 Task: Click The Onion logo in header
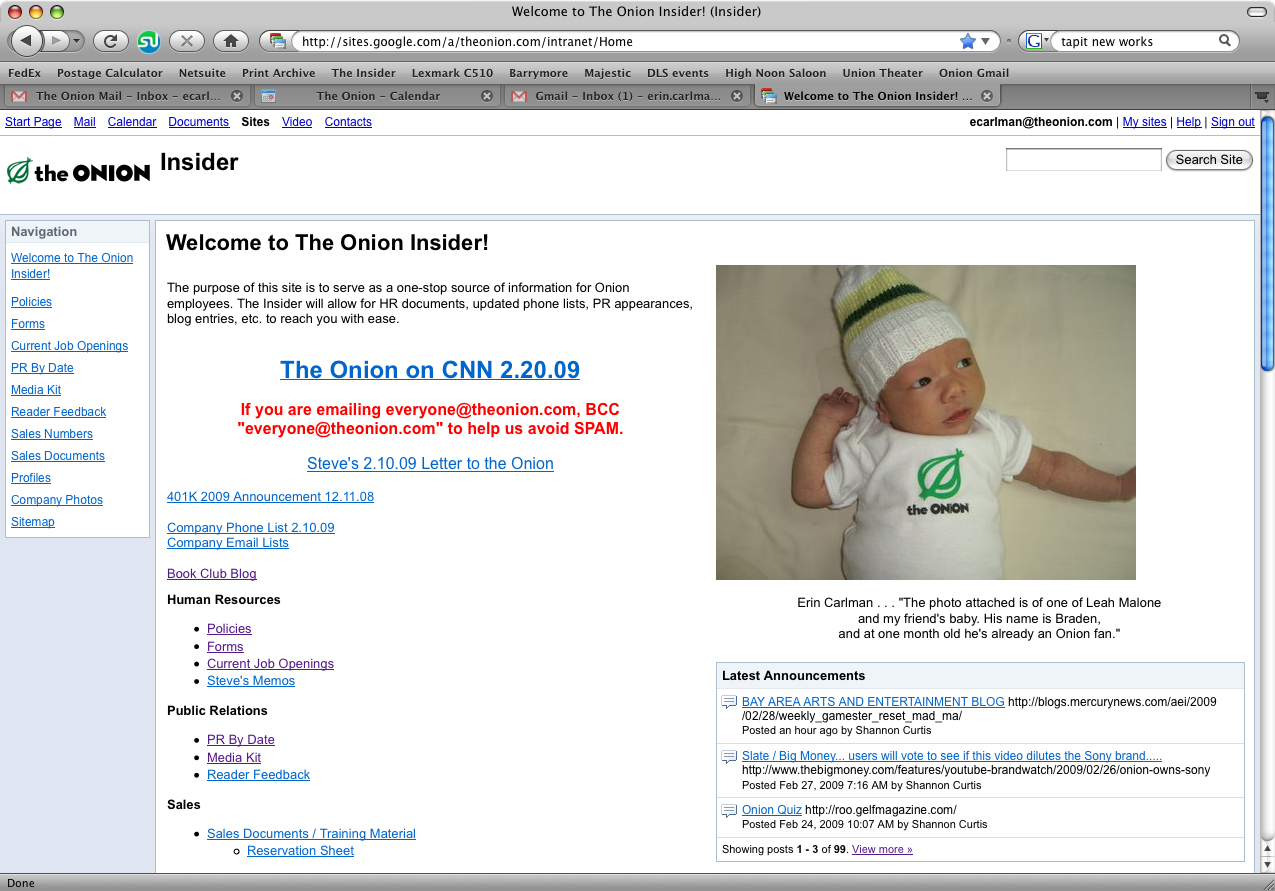pyautogui.click(x=78, y=171)
